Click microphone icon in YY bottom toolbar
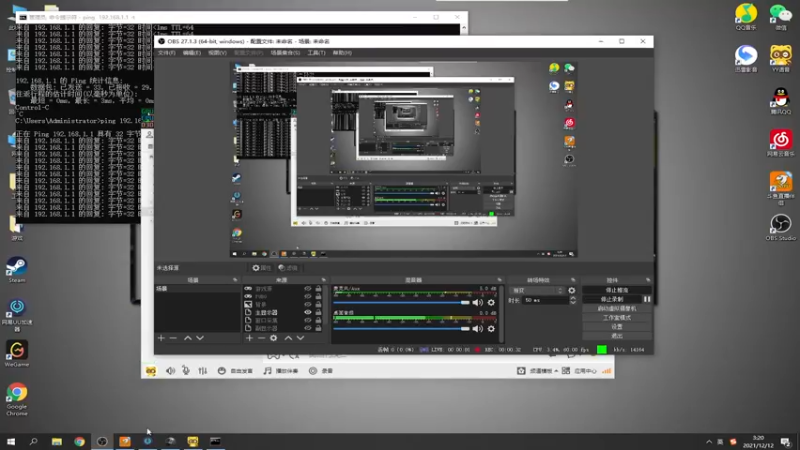 pyautogui.click(x=186, y=371)
